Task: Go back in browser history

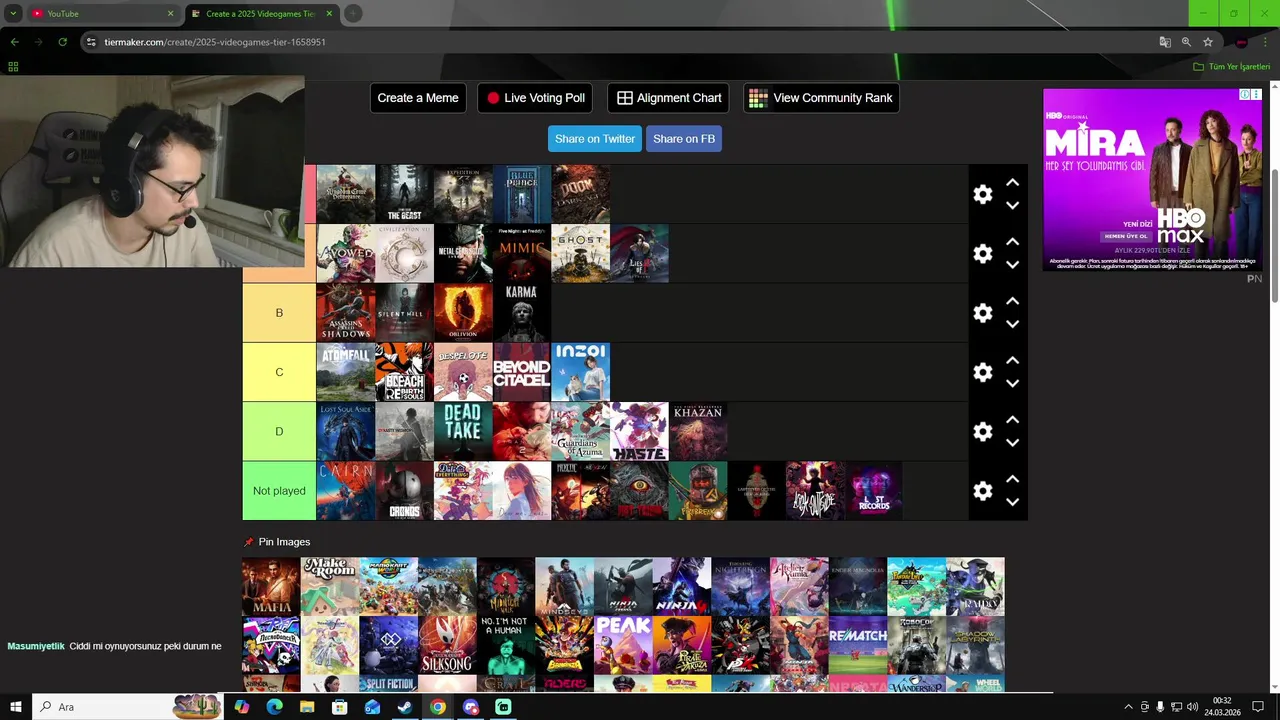Action: point(14,42)
